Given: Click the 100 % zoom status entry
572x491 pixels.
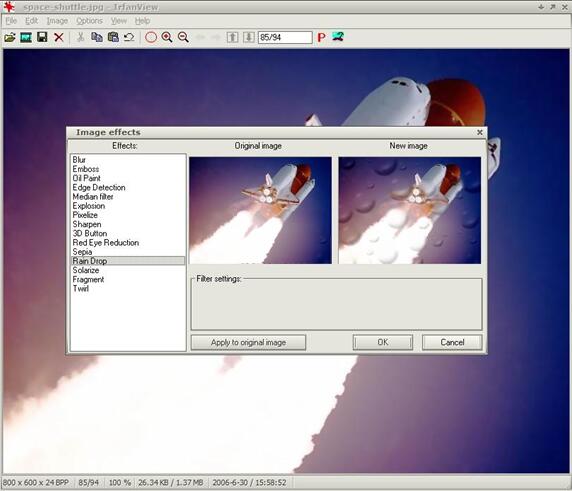Looking at the screenshot, I should 120,483.
